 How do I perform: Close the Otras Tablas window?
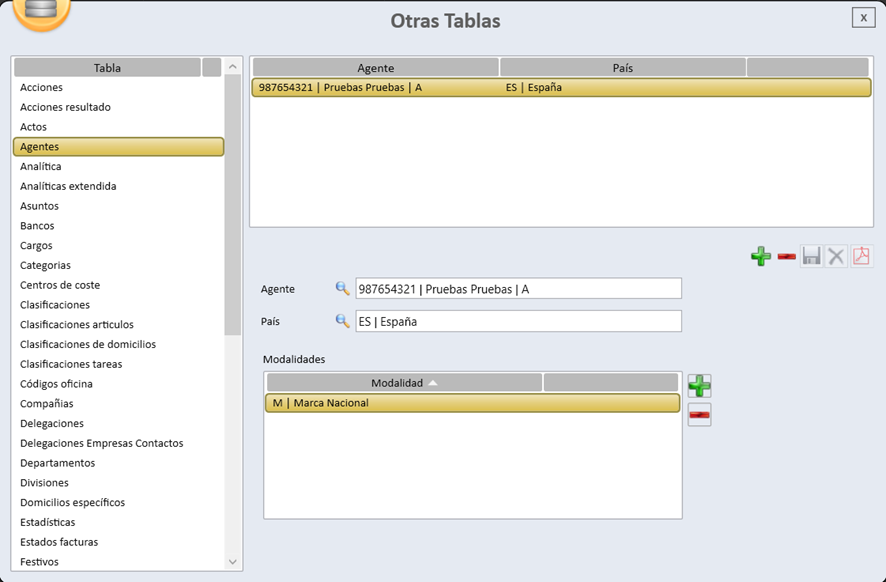[x=862, y=17]
